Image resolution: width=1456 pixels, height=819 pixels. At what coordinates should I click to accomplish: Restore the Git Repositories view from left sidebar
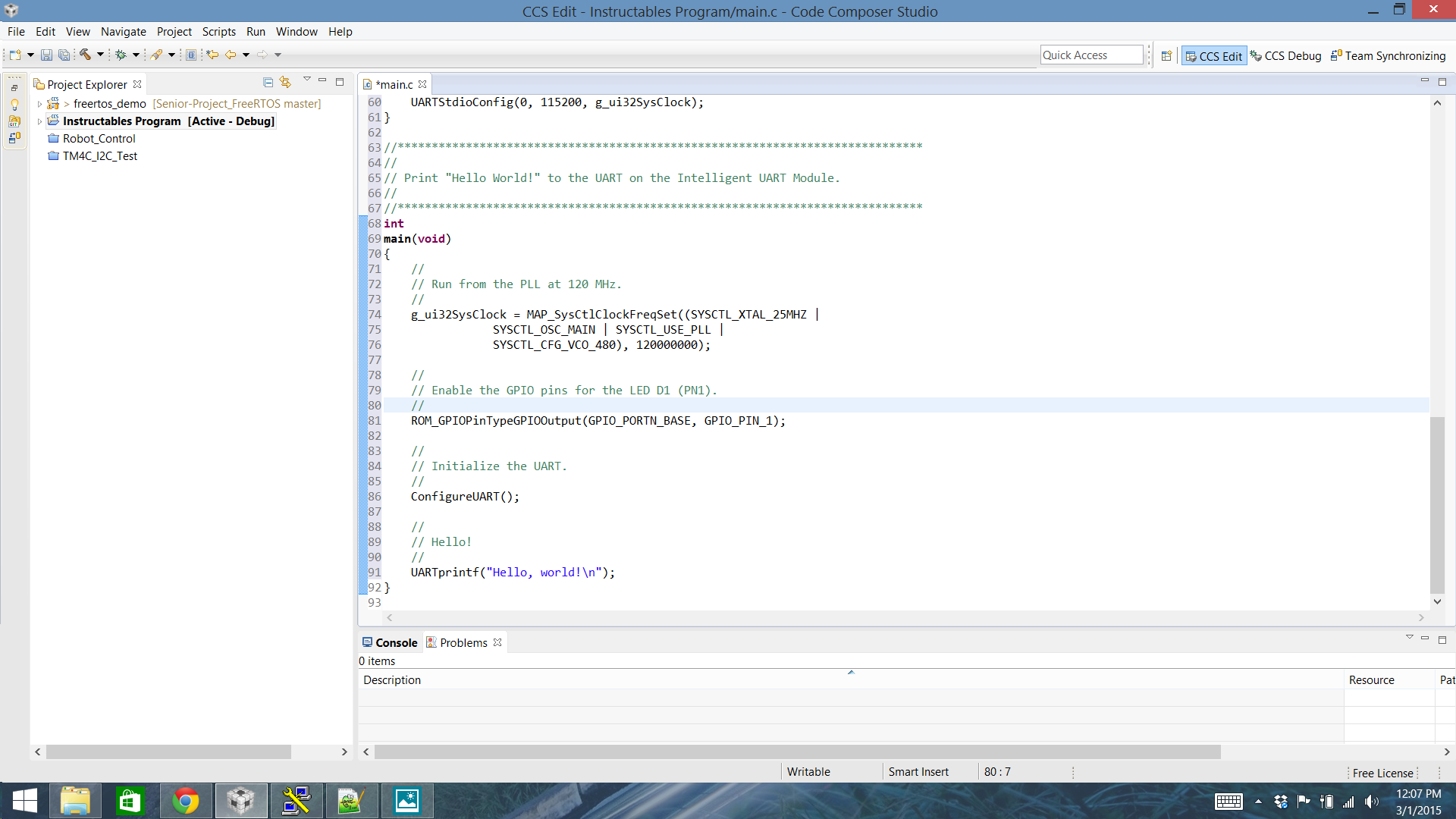pos(14,121)
